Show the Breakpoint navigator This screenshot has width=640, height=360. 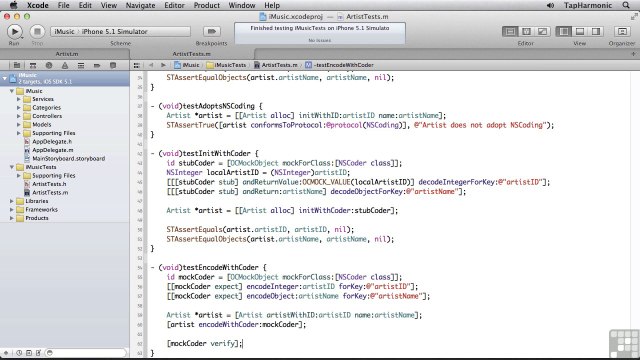pyautogui.click(x=97, y=65)
